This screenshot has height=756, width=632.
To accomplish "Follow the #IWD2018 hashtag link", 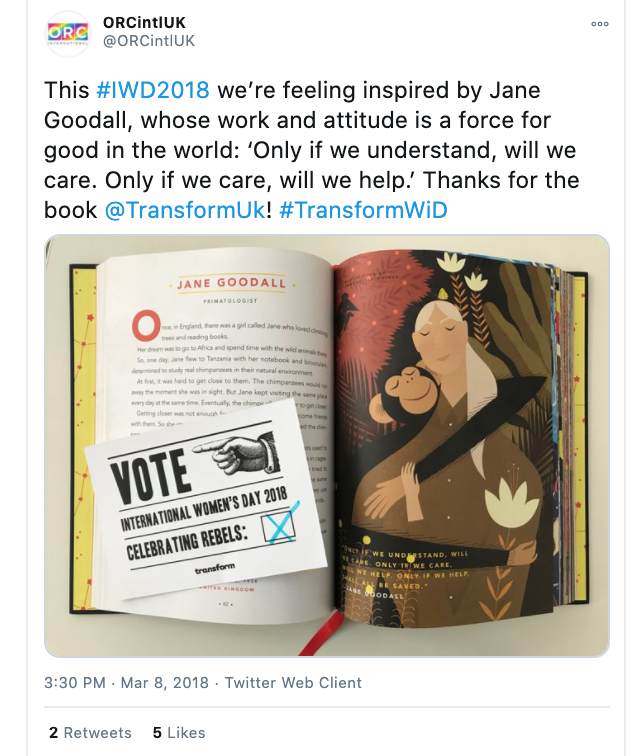I will pyautogui.click(x=153, y=90).
